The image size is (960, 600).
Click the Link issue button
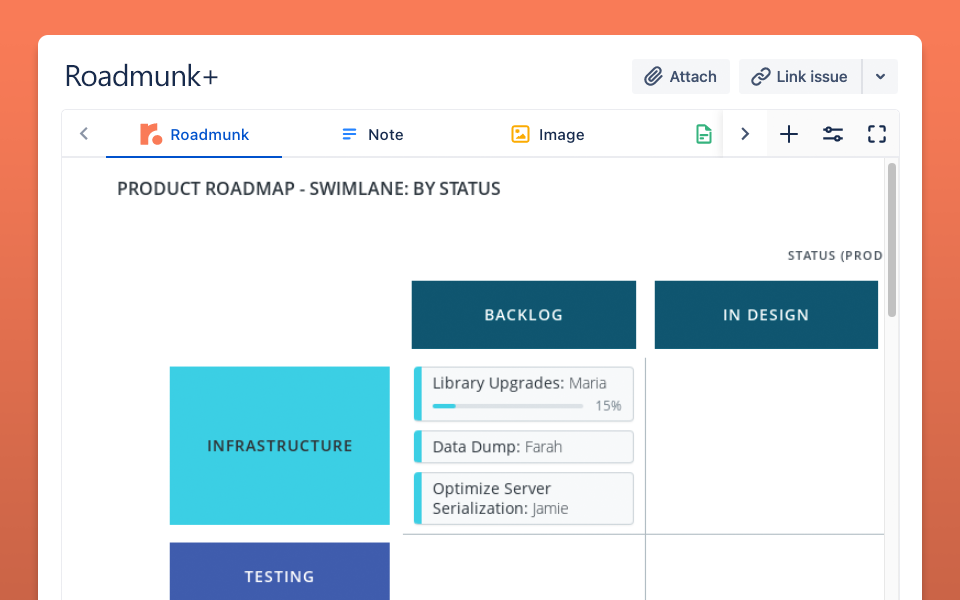[x=800, y=77]
